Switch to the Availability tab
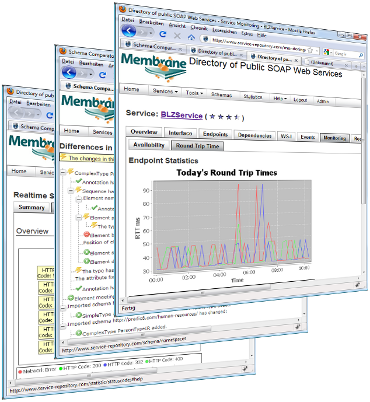 click(149, 145)
